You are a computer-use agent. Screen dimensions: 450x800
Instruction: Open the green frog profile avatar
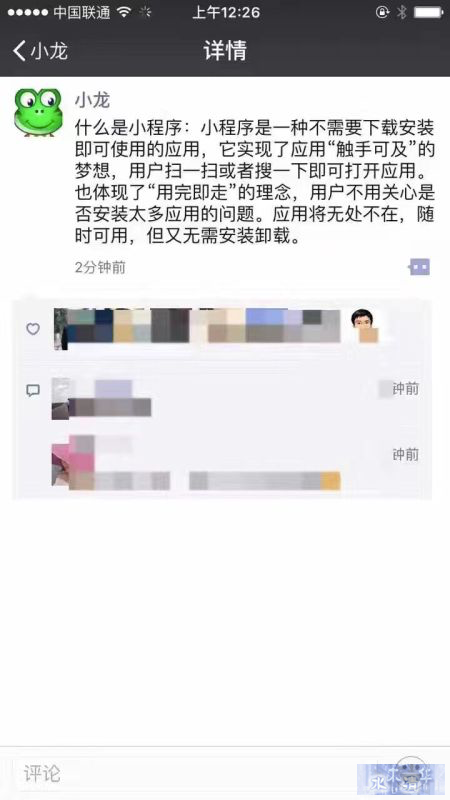(38, 113)
